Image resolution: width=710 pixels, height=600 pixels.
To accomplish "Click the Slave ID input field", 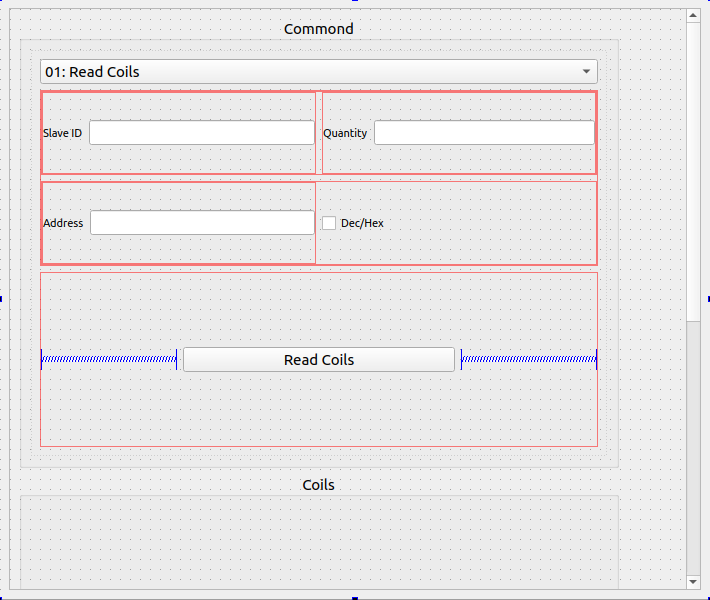I will coord(201,133).
